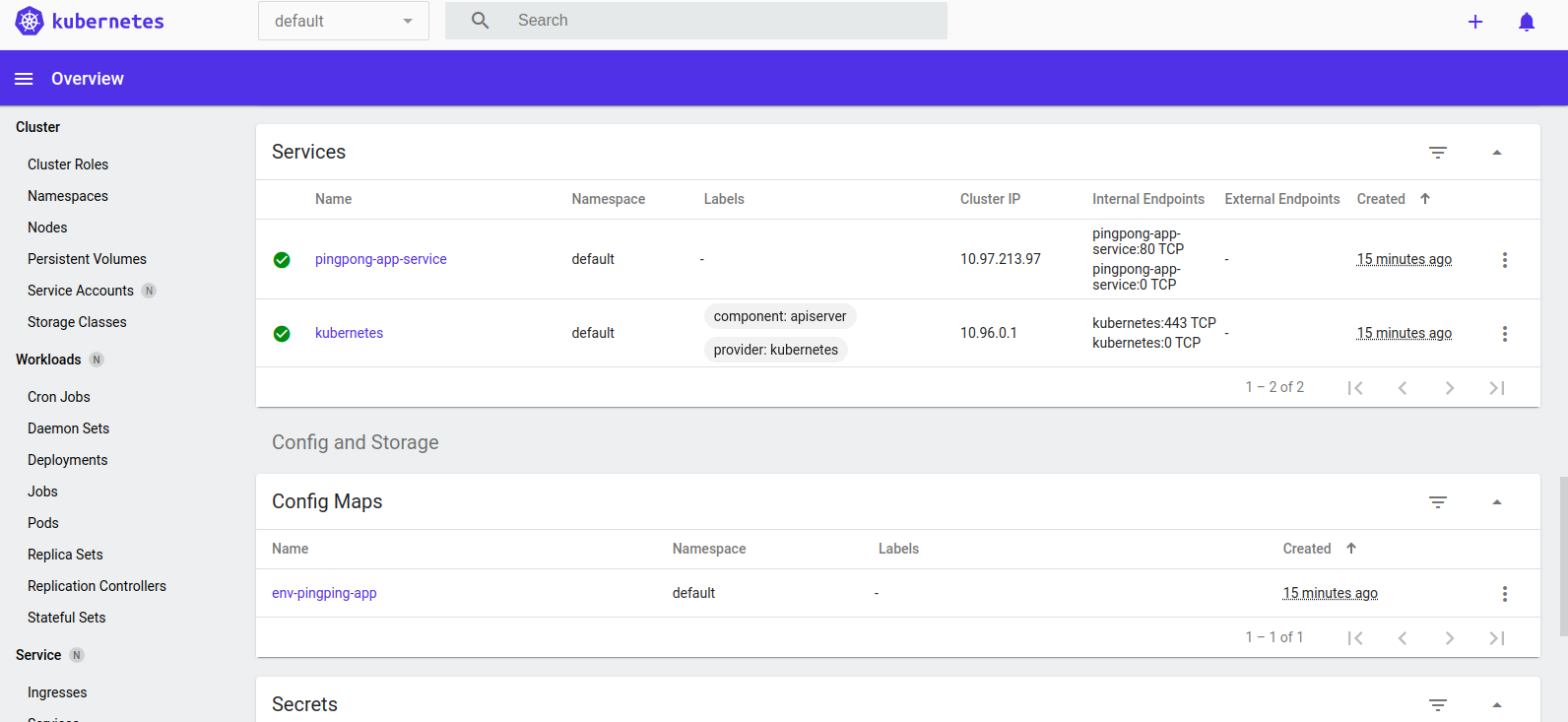Open actions menu for pingpong-app-service row
Screen dimensions: 1568x722
coord(1505,260)
